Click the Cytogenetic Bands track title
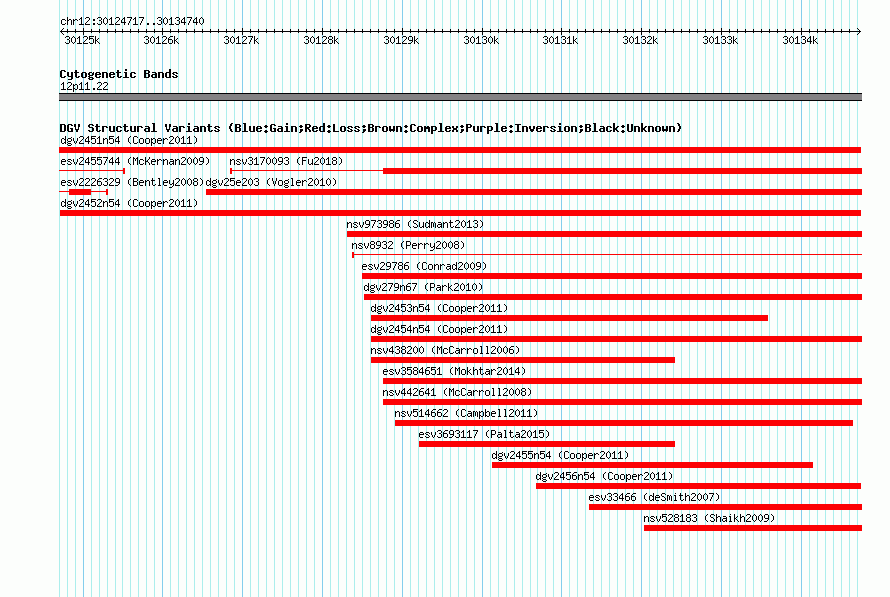The width and height of the screenshot is (890, 597). 119,74
